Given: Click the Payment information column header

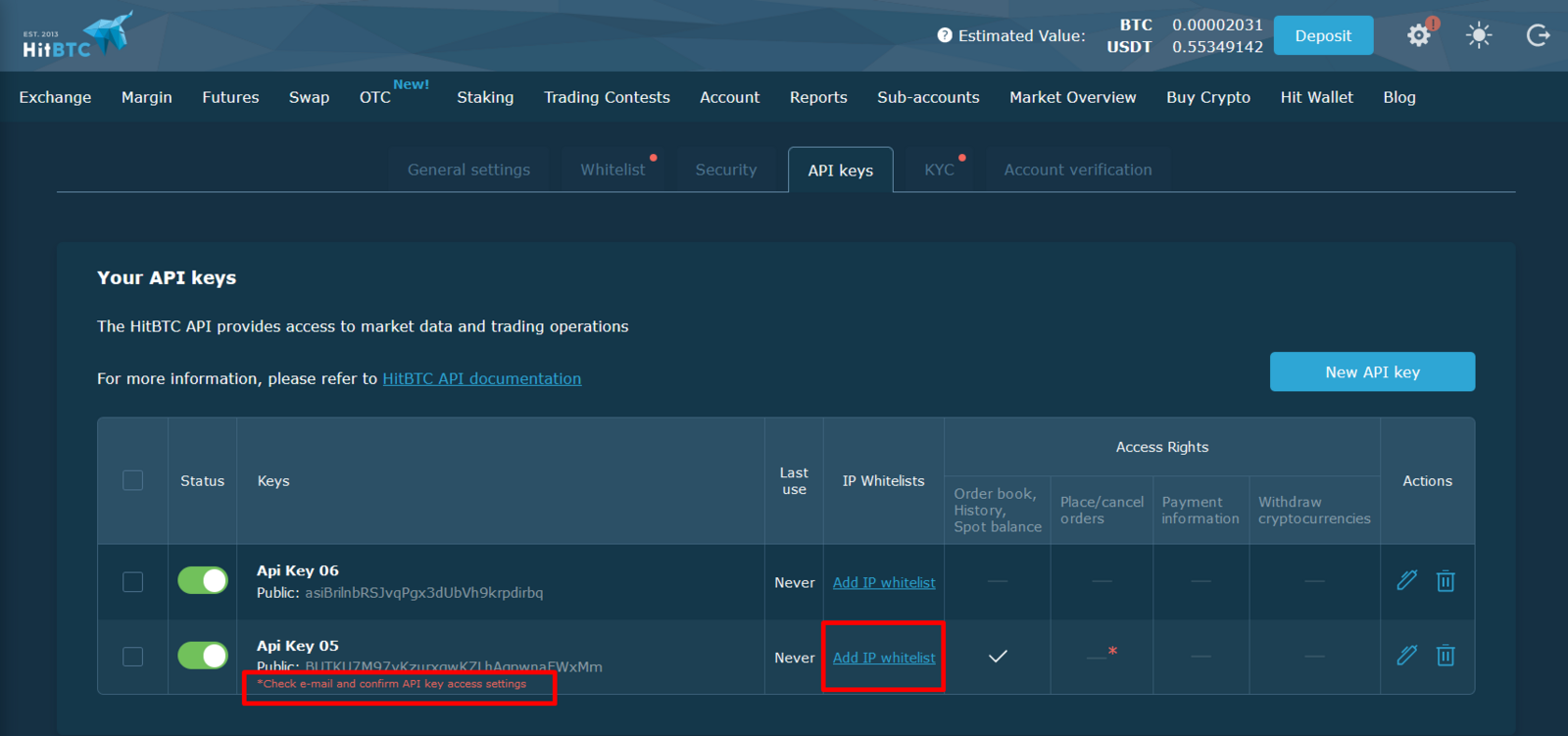Looking at the screenshot, I should (1200, 510).
